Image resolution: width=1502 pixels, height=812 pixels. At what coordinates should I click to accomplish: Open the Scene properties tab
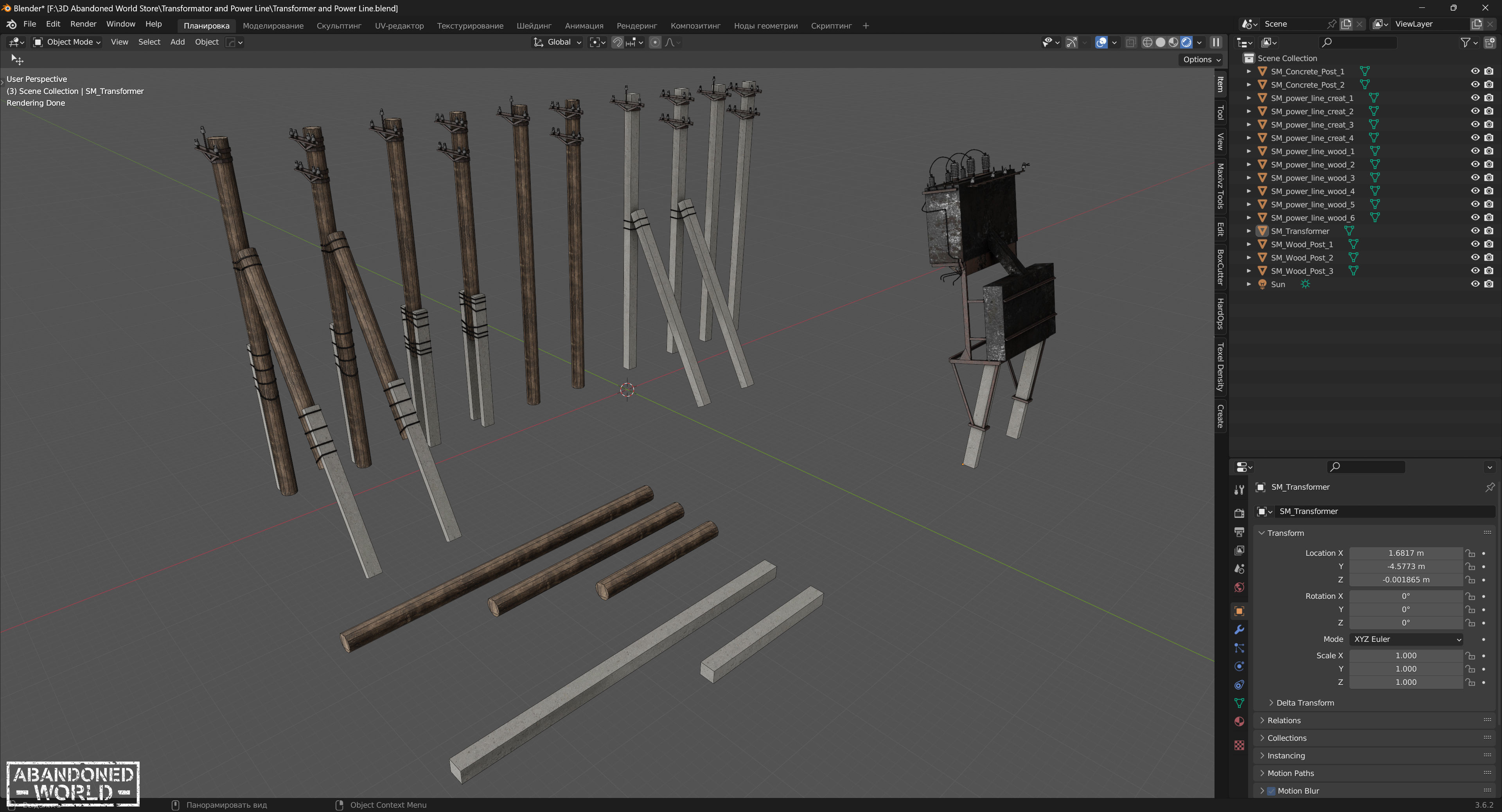pos(1239,568)
